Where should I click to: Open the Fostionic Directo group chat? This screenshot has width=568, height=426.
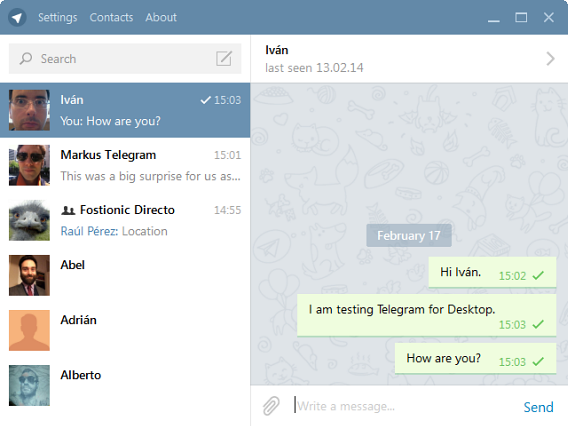[x=125, y=220]
